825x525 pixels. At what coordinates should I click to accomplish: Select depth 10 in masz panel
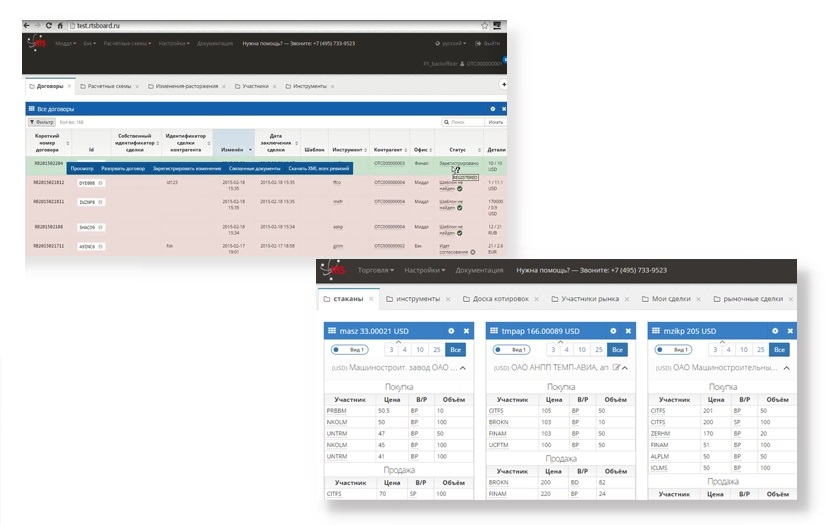point(420,349)
